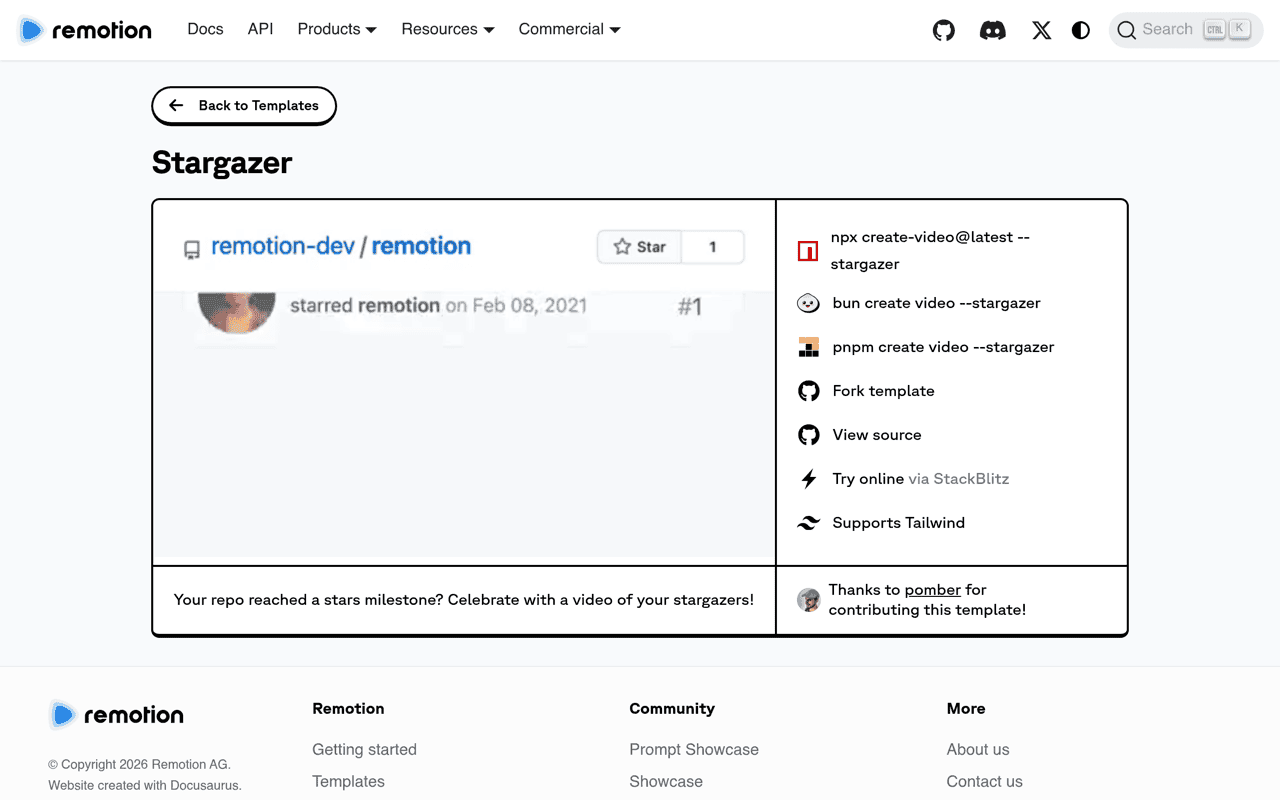Screen dimensions: 1280x800
Task: Click the pnpm icon beside the pnpm command
Action: [808, 347]
